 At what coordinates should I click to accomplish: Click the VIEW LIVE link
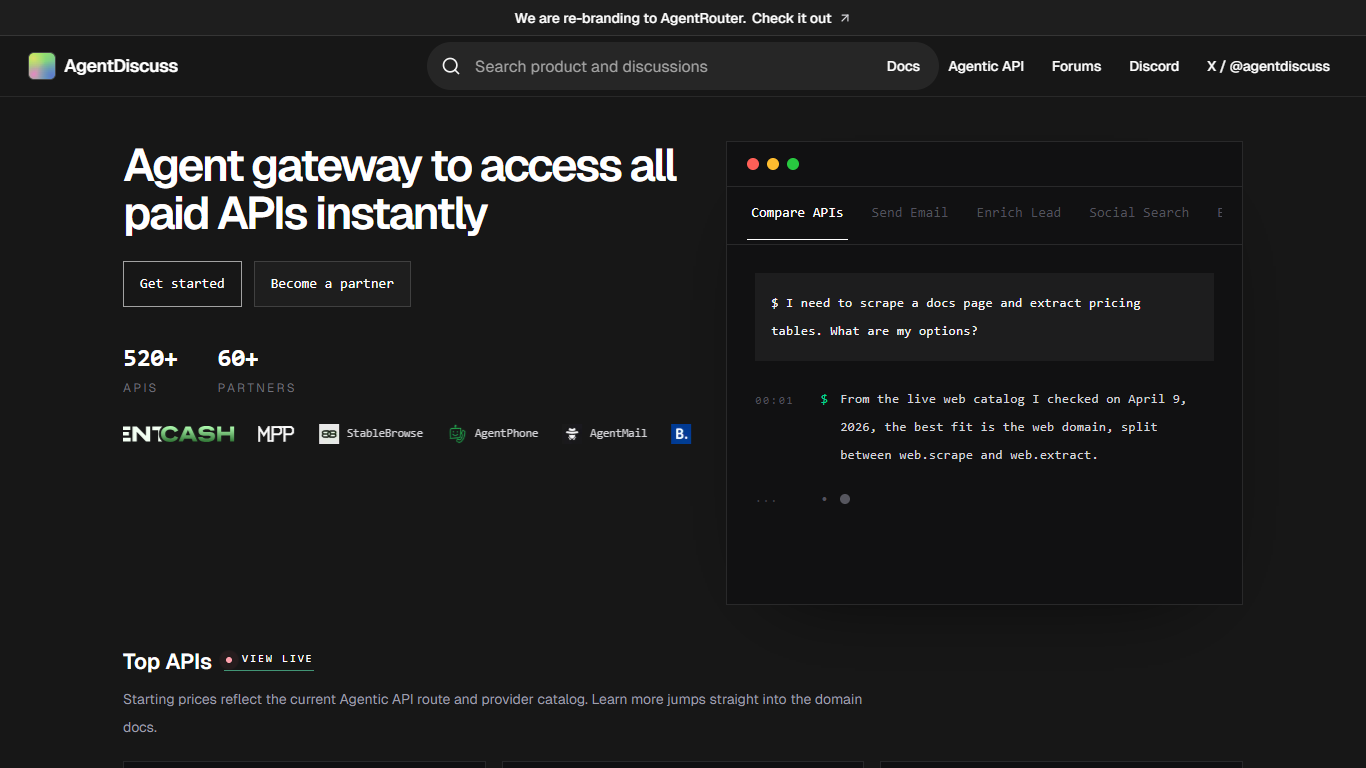269,659
